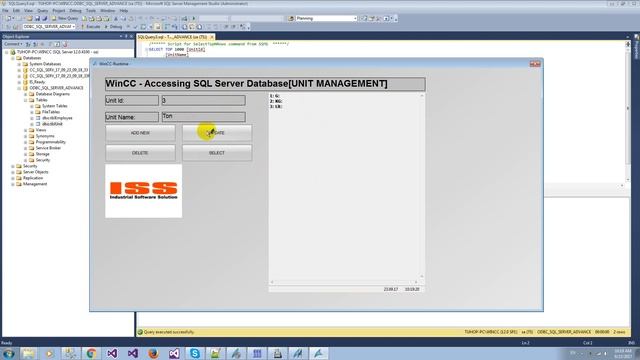This screenshot has height=360, width=640.
Task: Open the Connect dropdown in Object Explorer
Action: point(13,44)
